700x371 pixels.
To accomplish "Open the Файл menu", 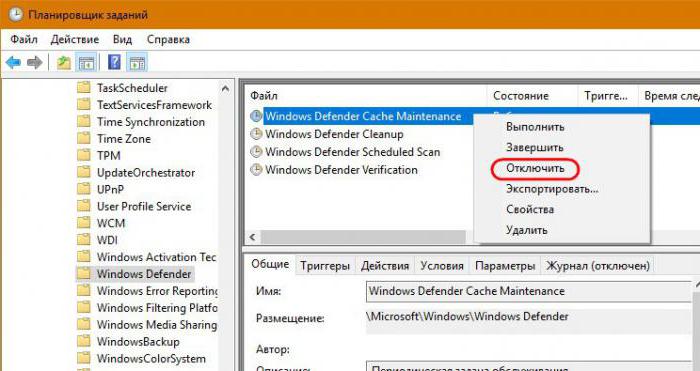I will (24, 39).
